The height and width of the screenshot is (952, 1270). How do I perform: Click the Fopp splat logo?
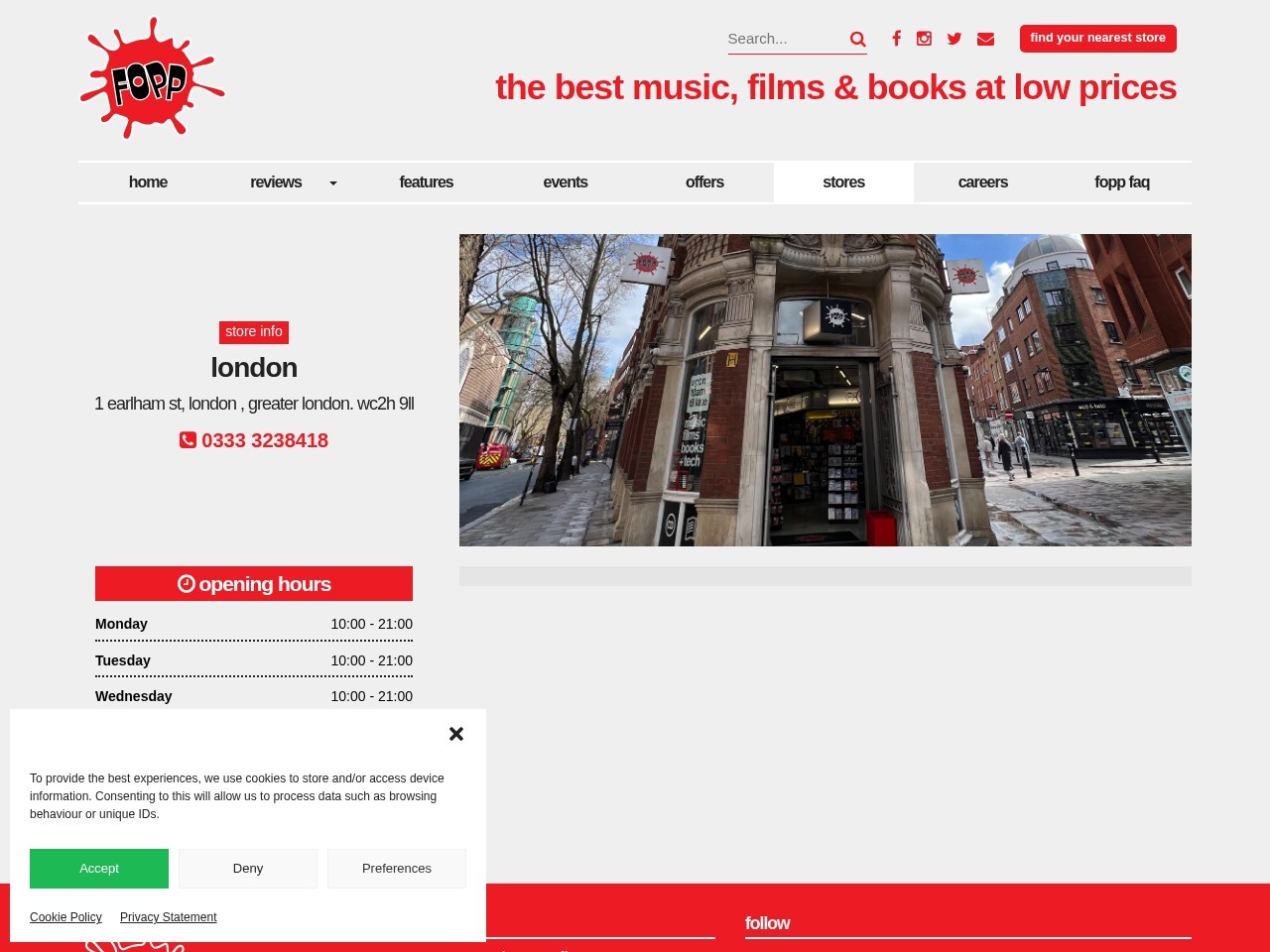click(152, 77)
